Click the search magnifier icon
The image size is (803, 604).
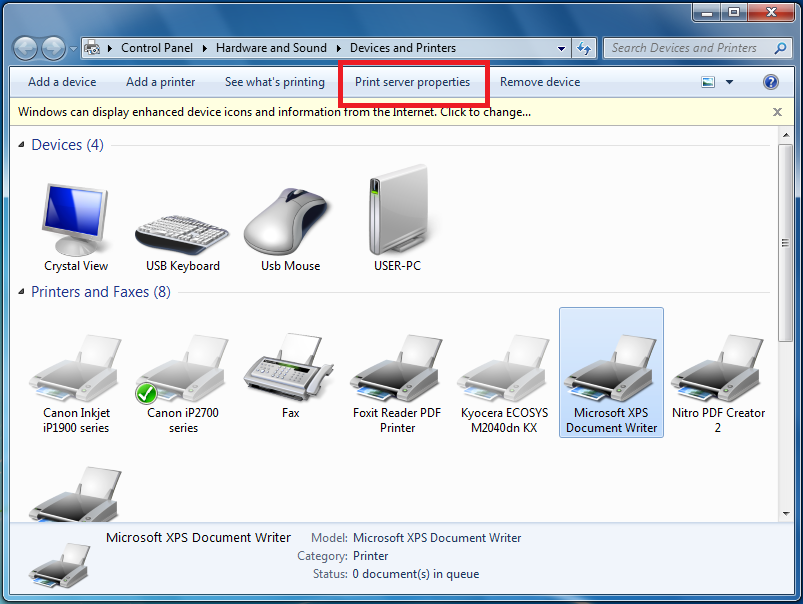tap(780, 48)
